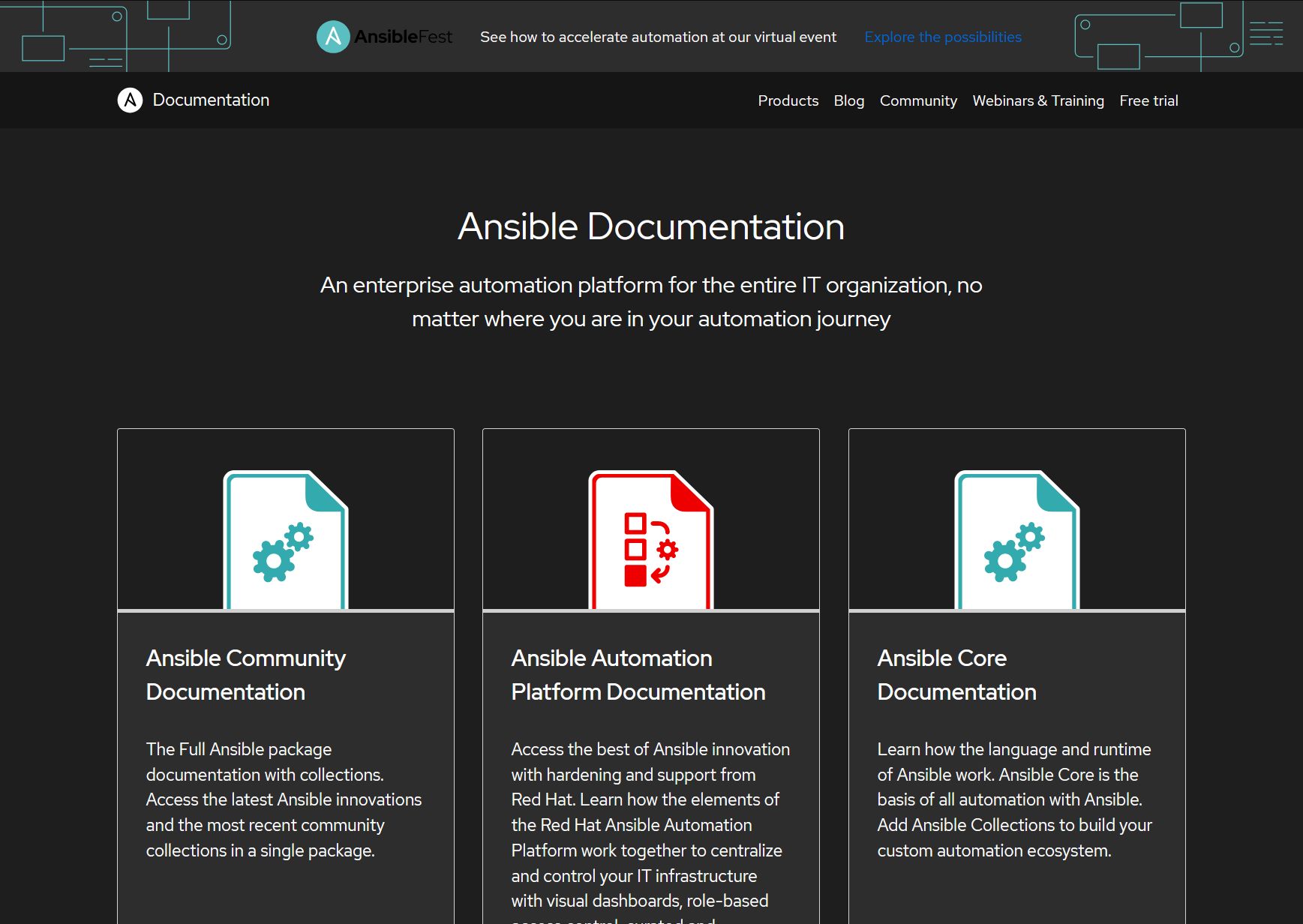Viewport: 1303px width, 924px height.
Task: Click the Ansible Documentation main heading
Action: 651,226
